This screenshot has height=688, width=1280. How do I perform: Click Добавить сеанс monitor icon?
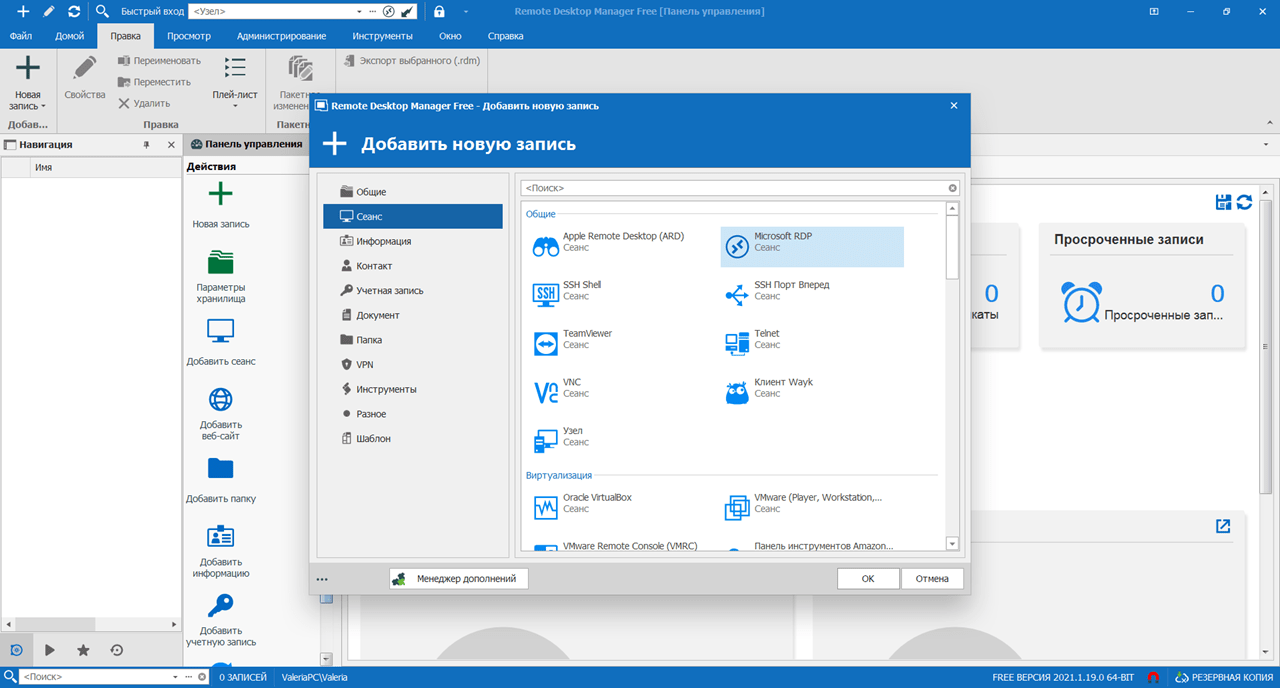click(221, 331)
